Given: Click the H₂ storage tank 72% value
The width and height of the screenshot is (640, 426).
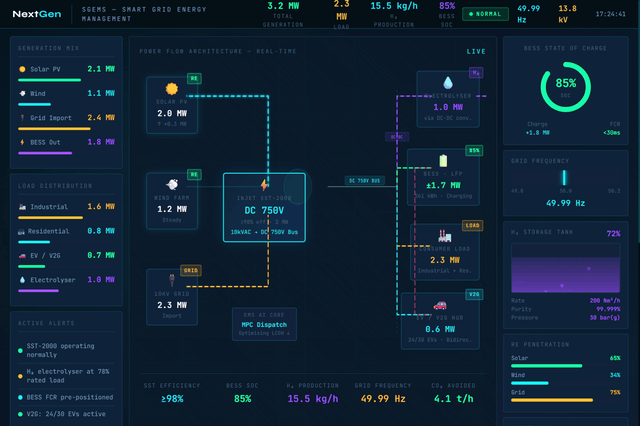Looking at the screenshot, I should pos(613,233).
